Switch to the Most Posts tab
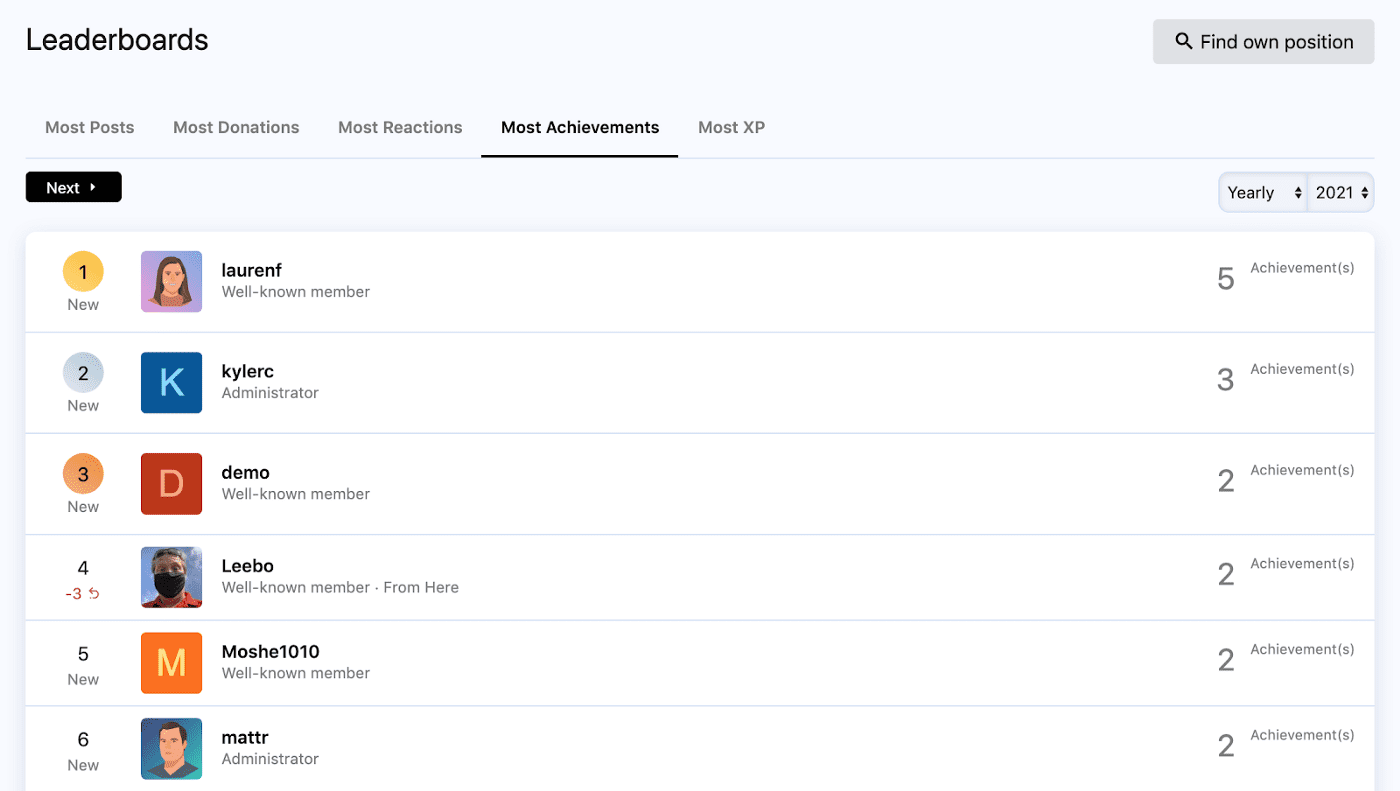 pos(90,127)
